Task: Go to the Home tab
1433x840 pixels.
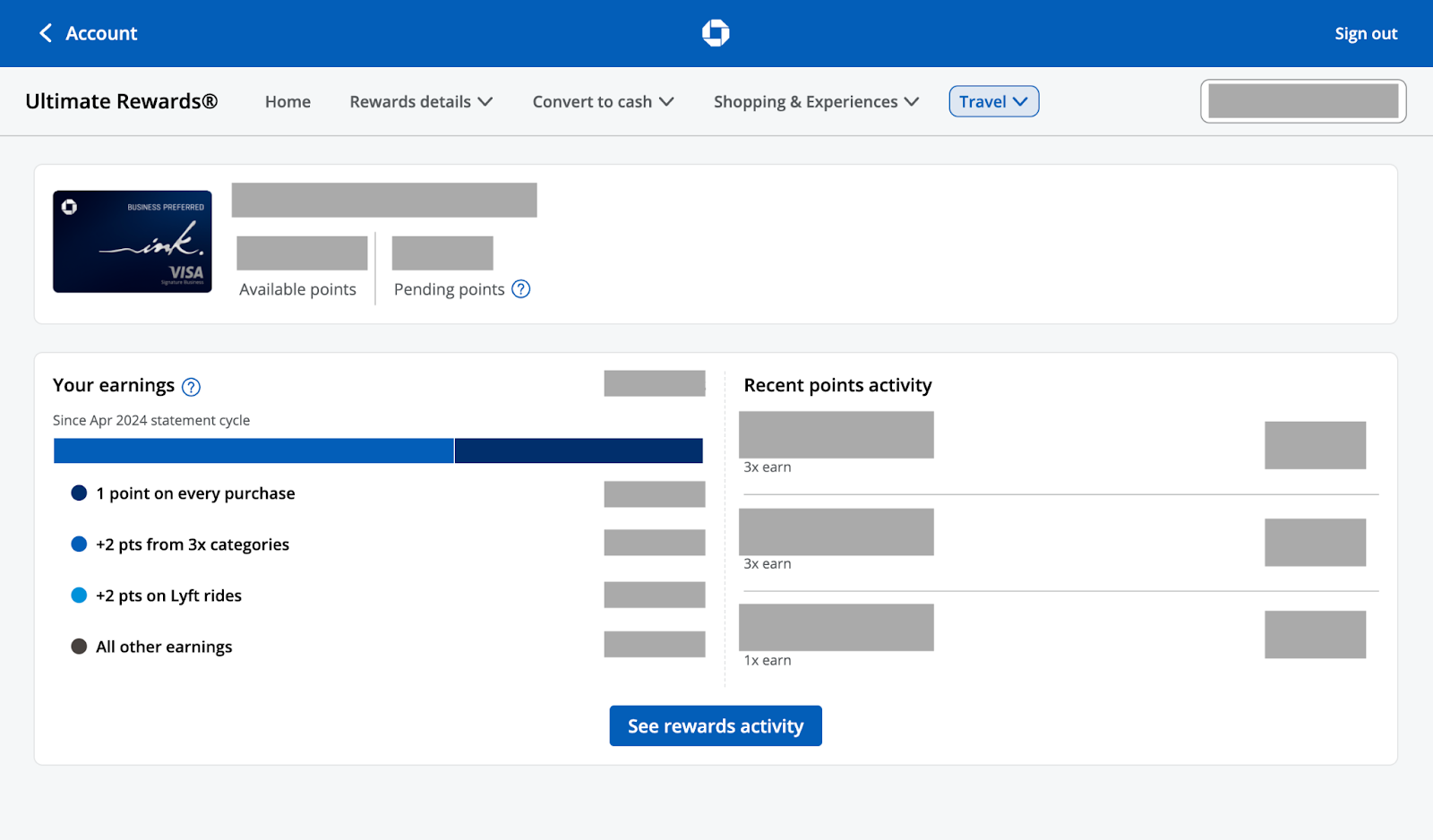Action: pyautogui.click(x=287, y=102)
